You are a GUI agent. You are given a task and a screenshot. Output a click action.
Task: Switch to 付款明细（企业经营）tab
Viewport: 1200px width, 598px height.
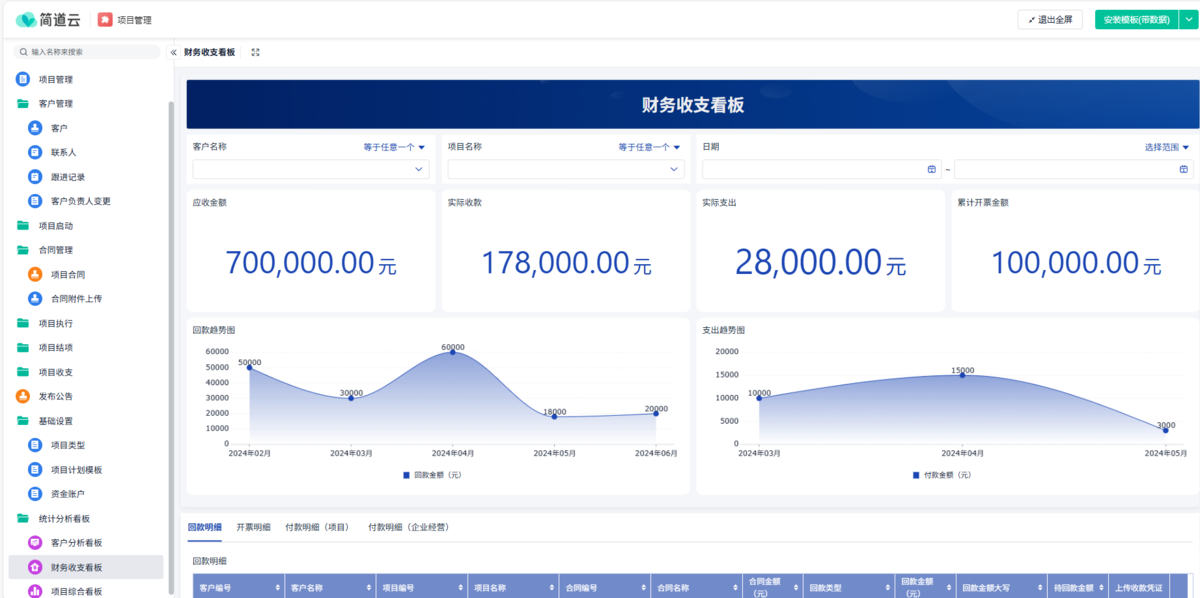click(x=408, y=526)
